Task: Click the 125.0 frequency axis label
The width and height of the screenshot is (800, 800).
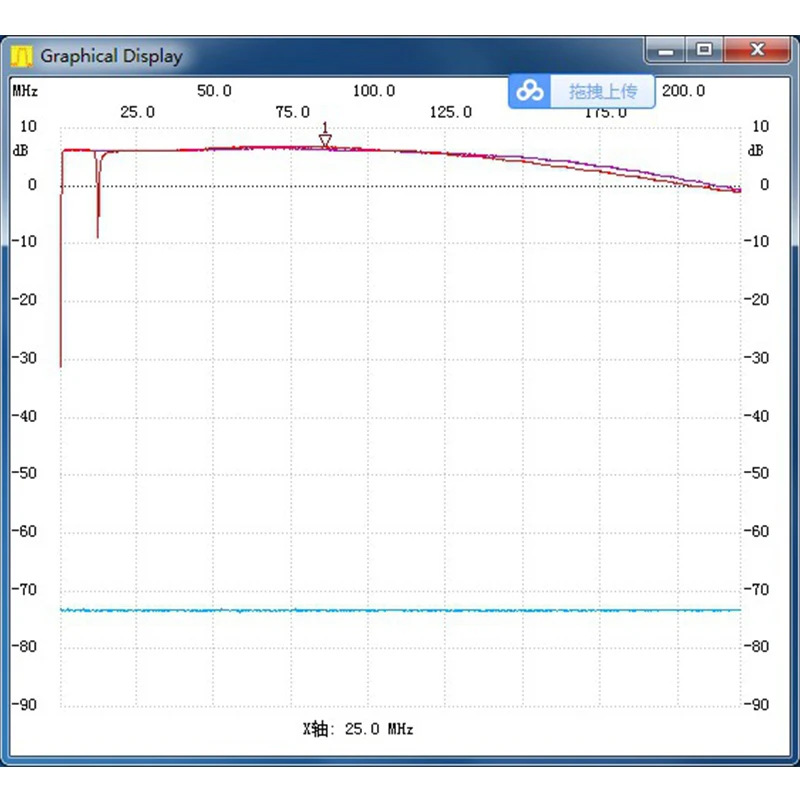Action: (451, 112)
